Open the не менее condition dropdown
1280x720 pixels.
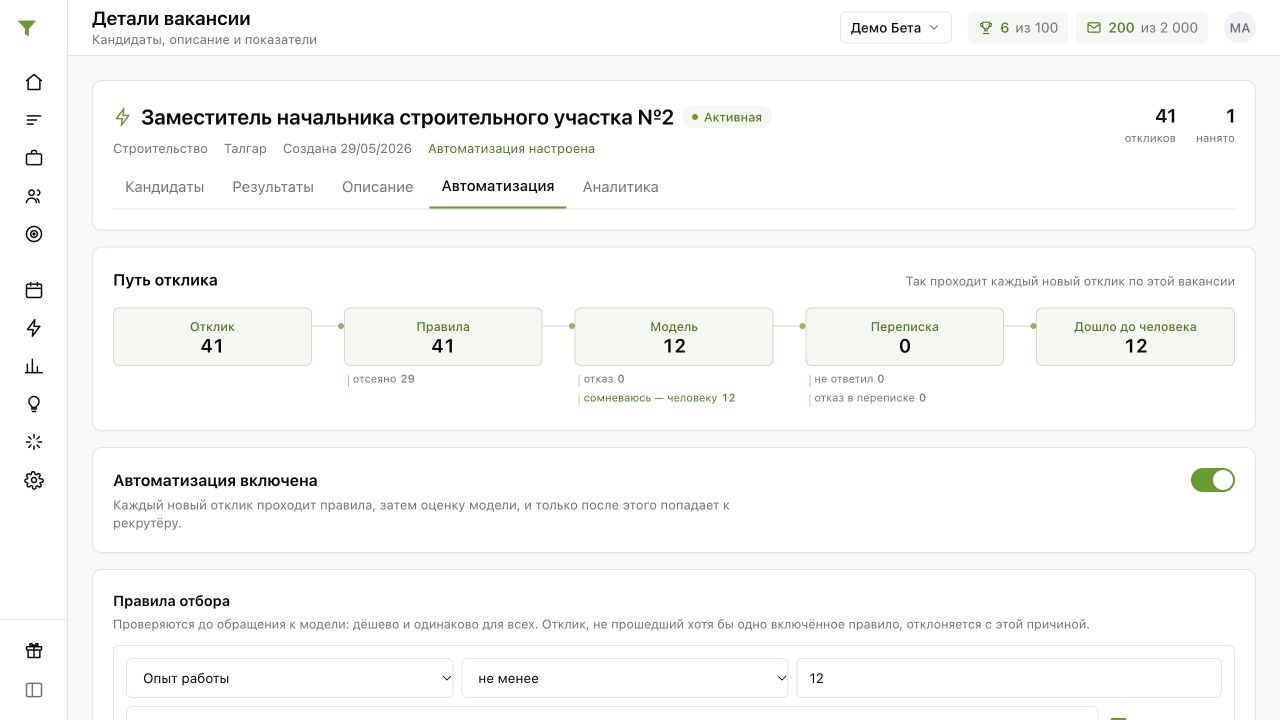click(625, 678)
